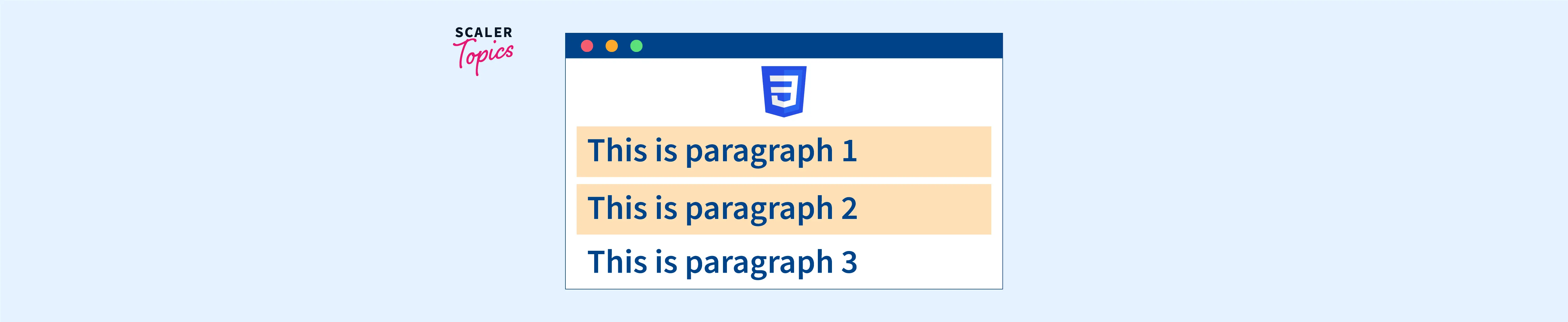Click the Scaler Topics logo

pos(484,50)
